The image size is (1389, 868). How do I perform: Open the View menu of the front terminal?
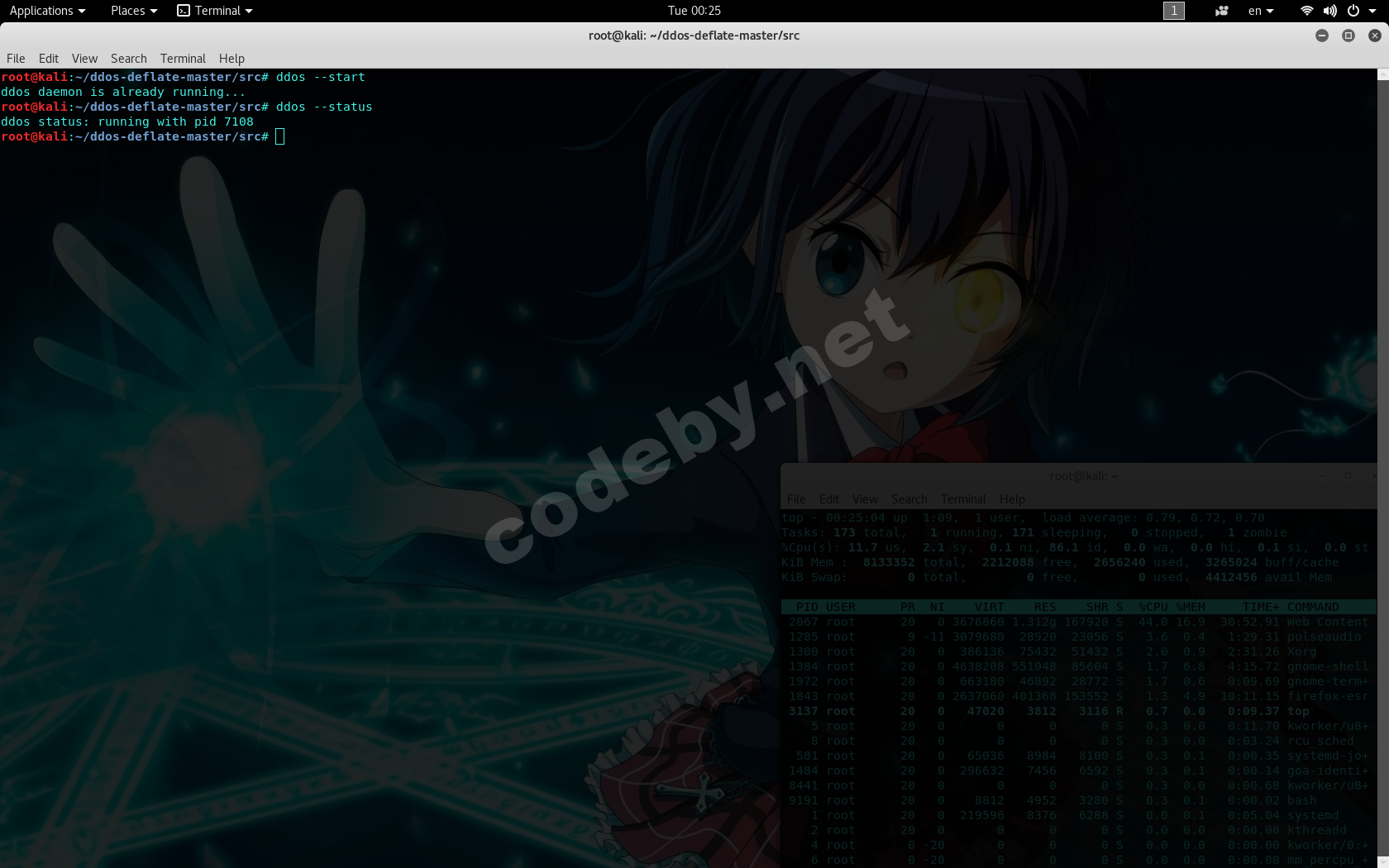tap(84, 59)
